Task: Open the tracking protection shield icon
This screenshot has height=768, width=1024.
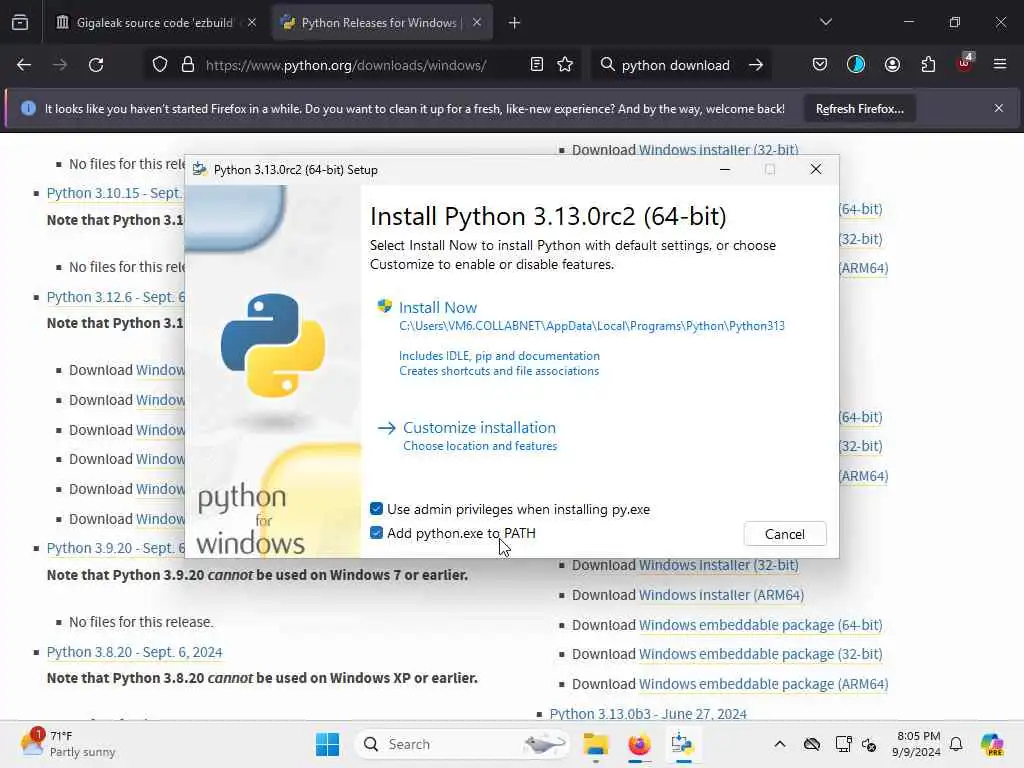Action: (160, 65)
